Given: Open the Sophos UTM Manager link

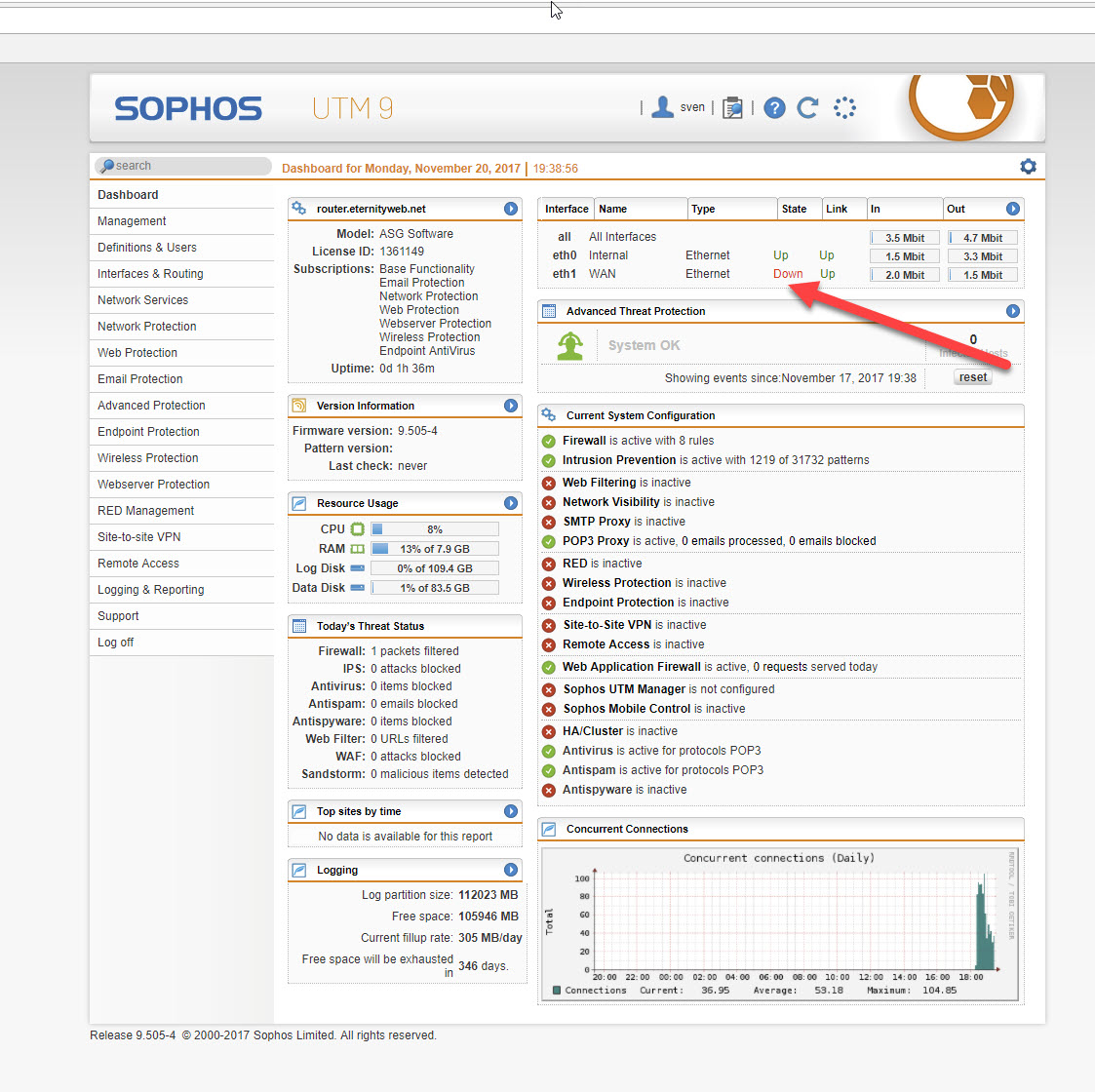Looking at the screenshot, I should click(x=624, y=689).
